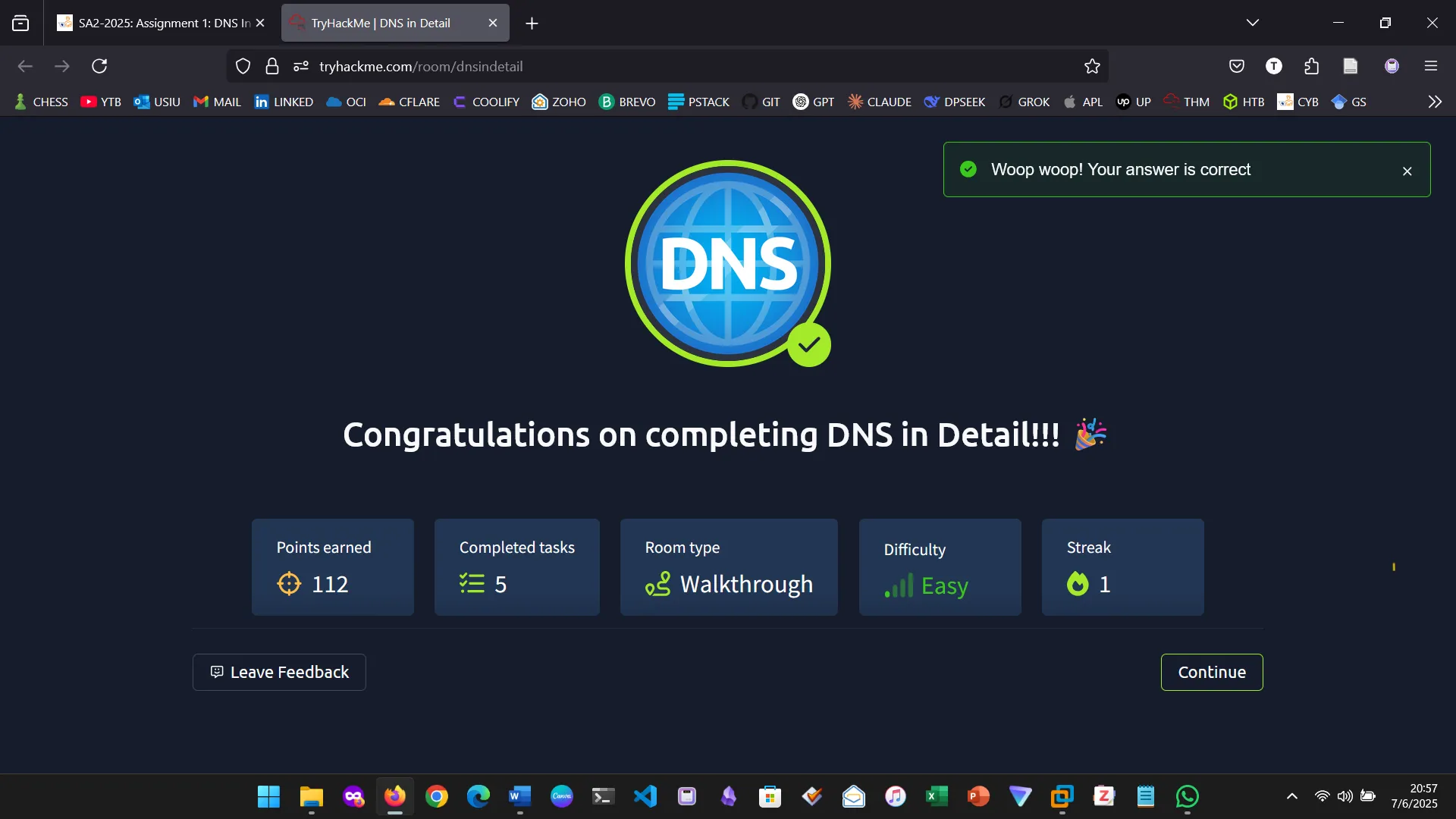Show hidden bookmarks with the double chevron
This screenshot has width=1456, height=819.
tap(1434, 101)
